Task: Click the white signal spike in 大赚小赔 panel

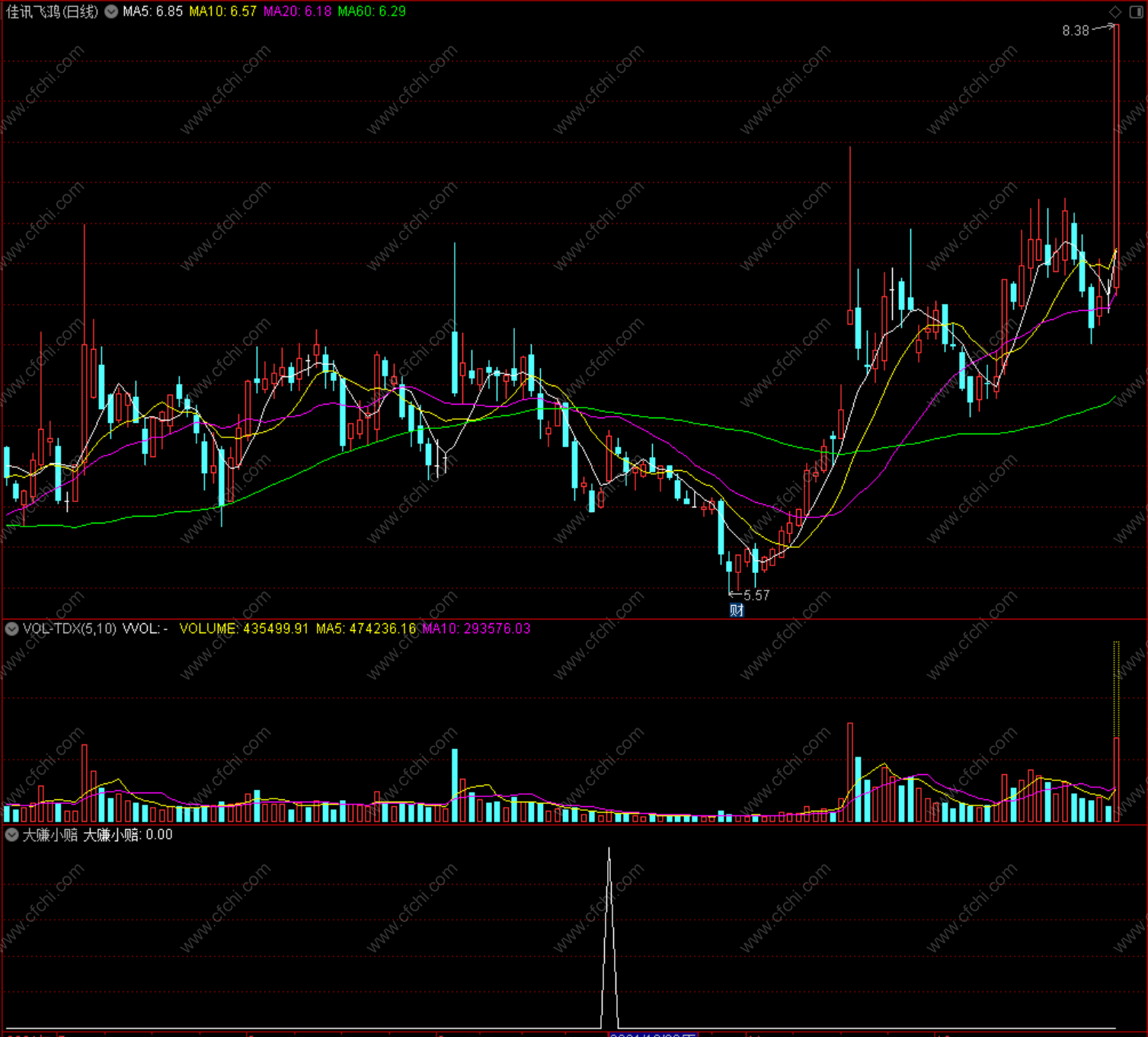Action: click(609, 937)
